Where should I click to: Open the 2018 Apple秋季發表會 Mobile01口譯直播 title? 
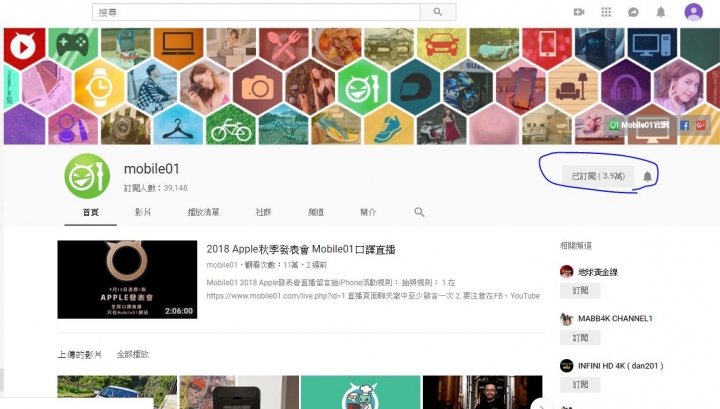(301, 249)
